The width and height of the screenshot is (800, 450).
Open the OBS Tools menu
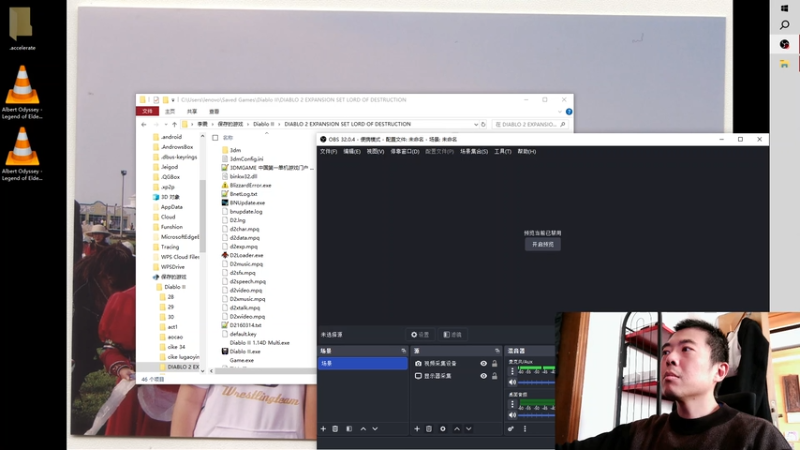pos(503,152)
